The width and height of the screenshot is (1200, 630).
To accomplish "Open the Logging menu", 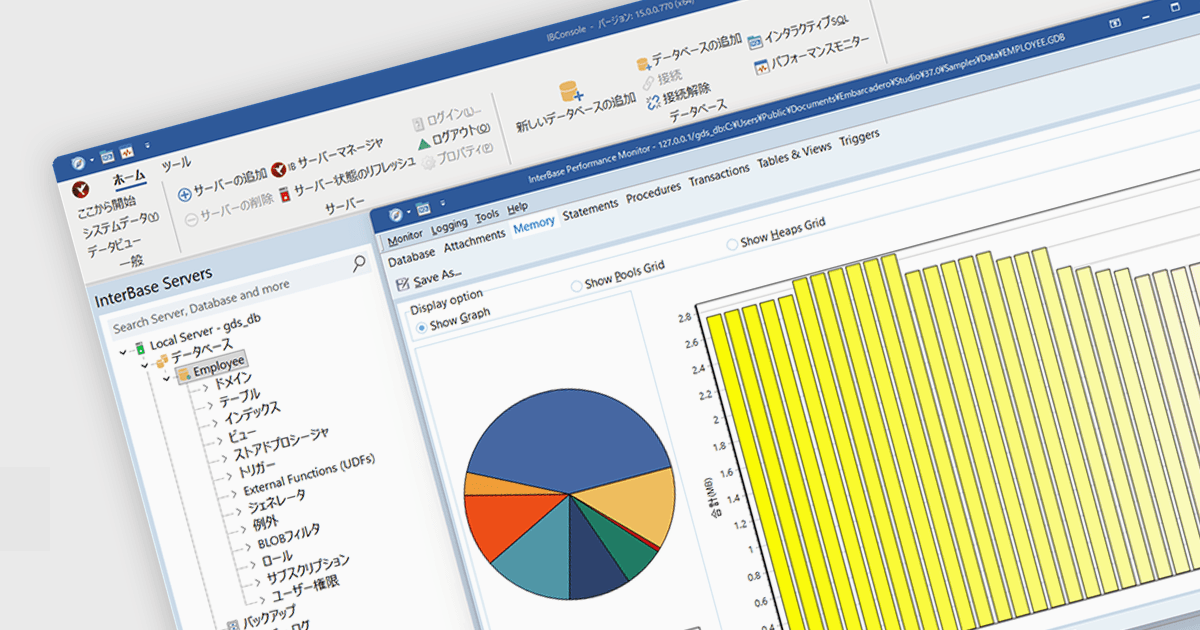I will point(449,225).
